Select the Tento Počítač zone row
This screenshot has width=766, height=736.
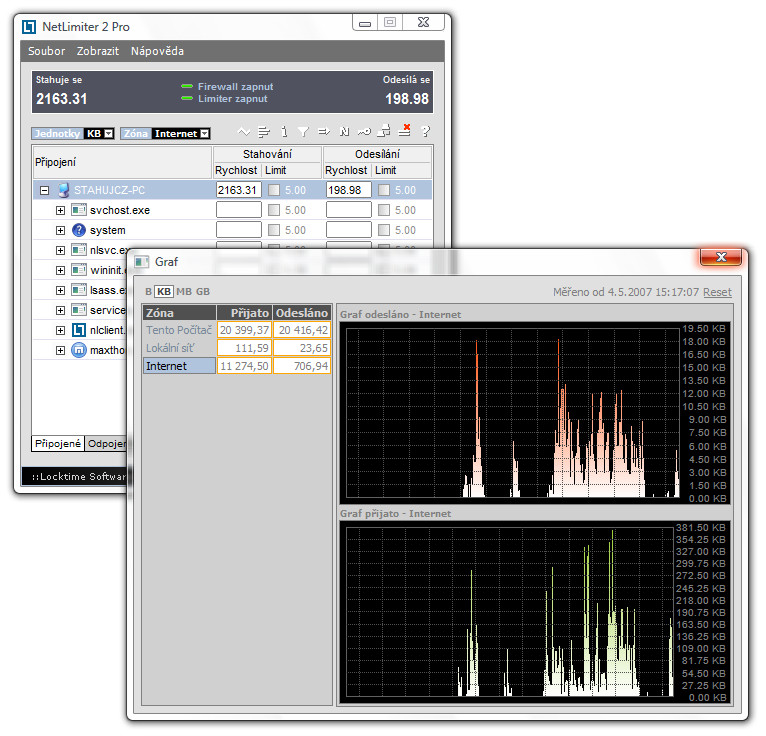pos(179,330)
